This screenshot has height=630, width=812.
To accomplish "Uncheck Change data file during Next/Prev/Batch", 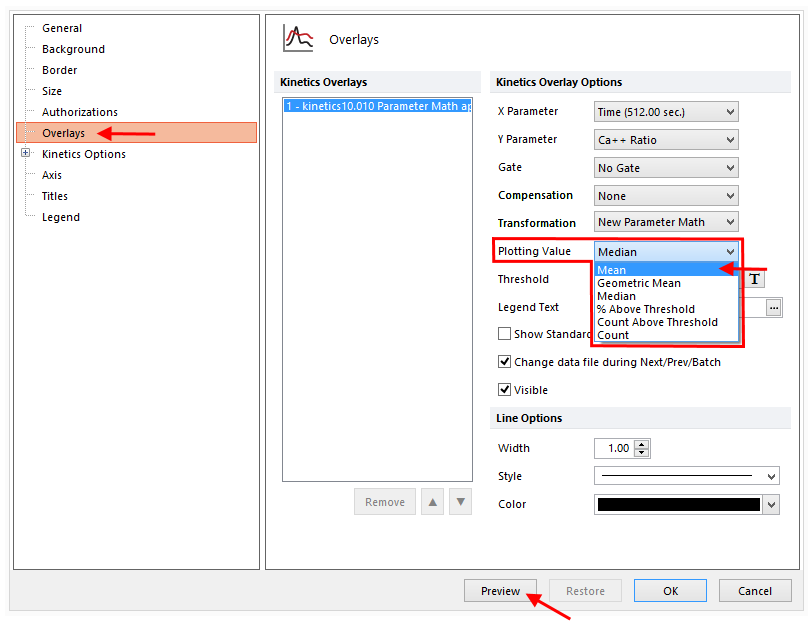I will pos(505,362).
